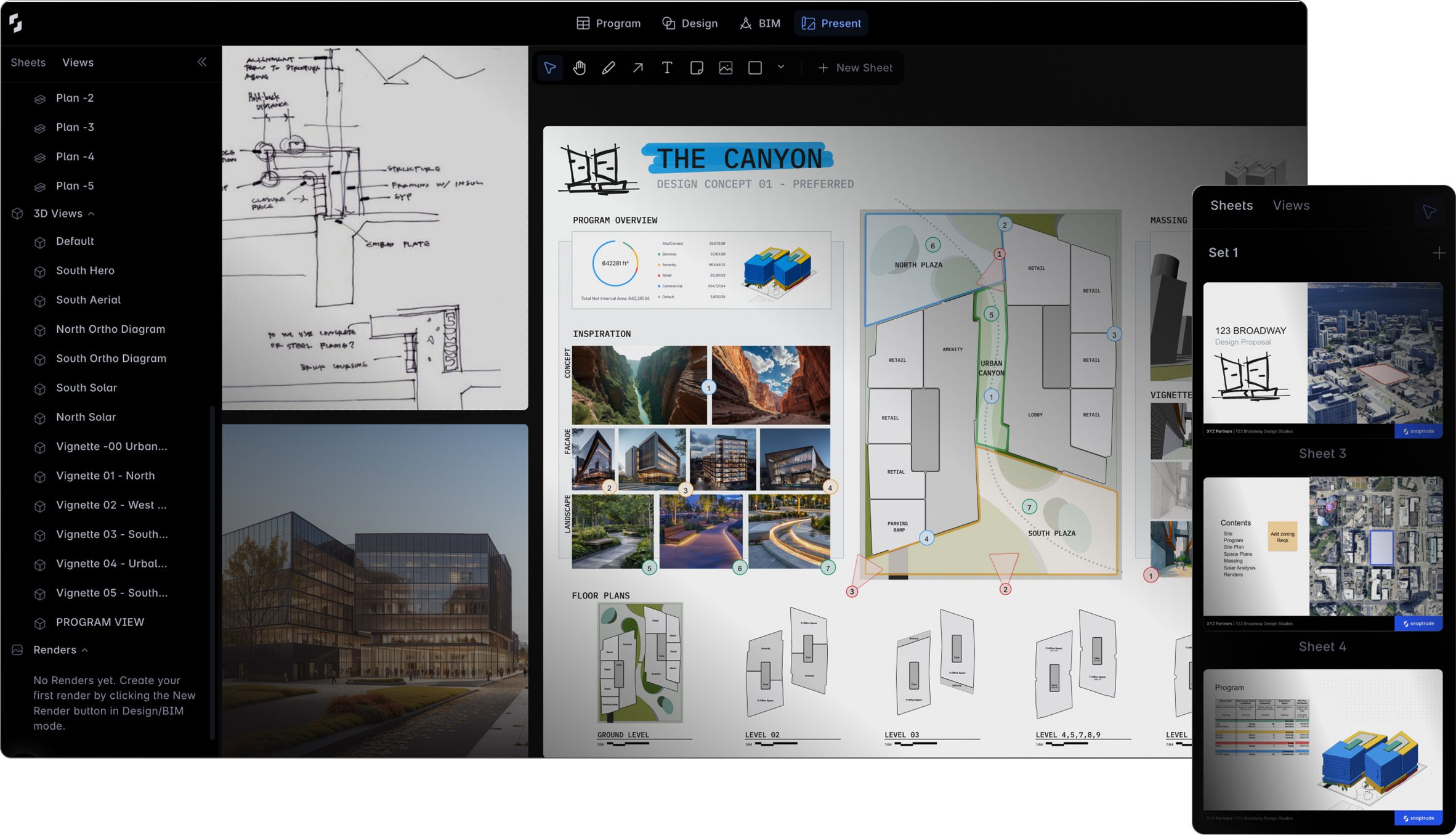Select Vignette 01 - North view
This screenshot has height=835, width=1456.
(105, 476)
